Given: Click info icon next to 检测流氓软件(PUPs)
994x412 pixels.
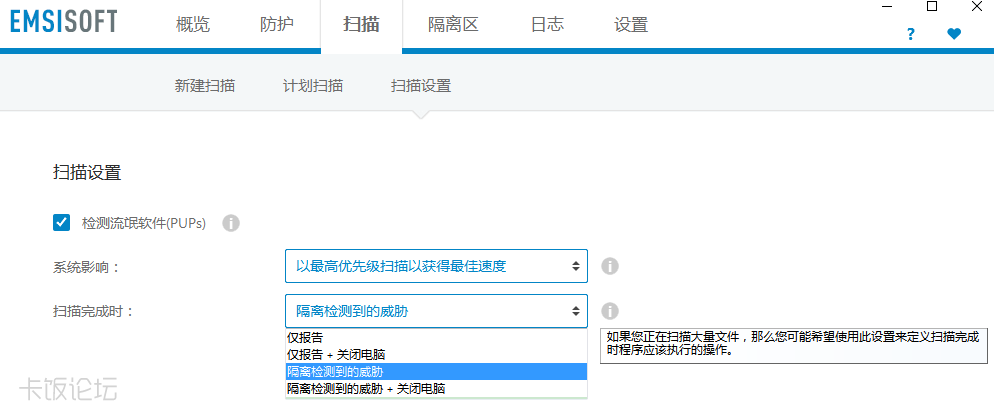Looking at the screenshot, I should click(230, 223).
